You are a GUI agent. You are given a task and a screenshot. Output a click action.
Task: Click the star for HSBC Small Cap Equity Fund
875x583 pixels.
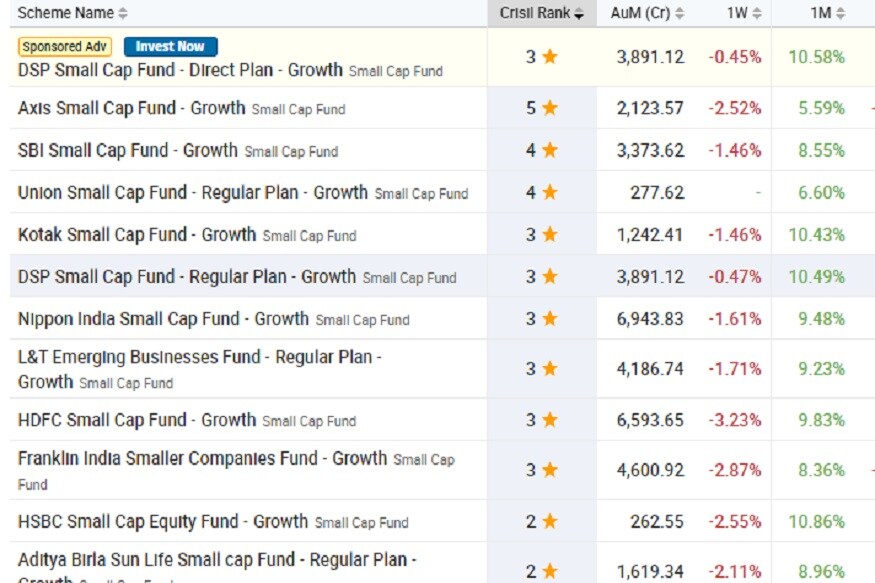(549, 521)
